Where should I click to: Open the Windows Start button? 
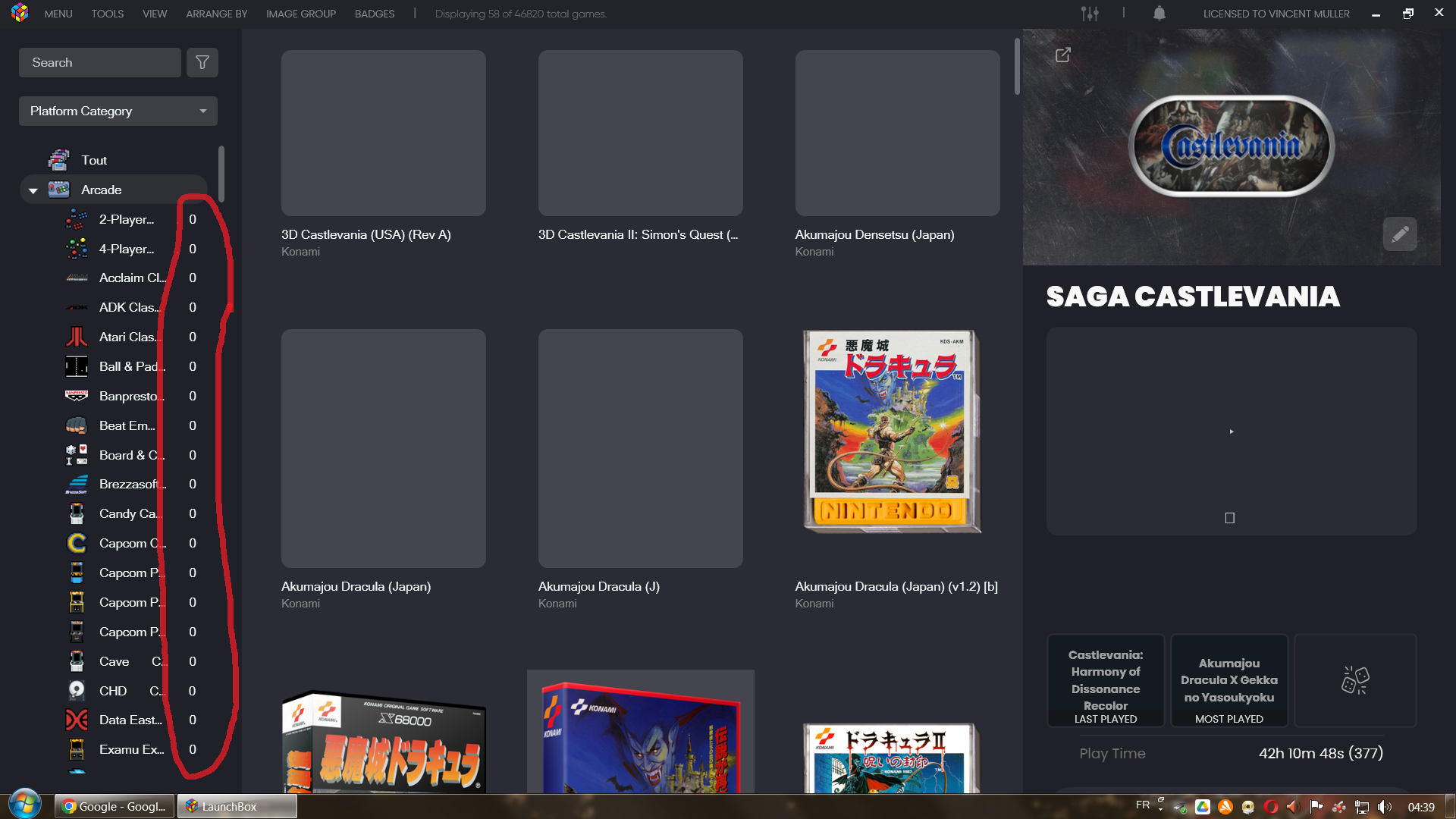[x=24, y=804]
